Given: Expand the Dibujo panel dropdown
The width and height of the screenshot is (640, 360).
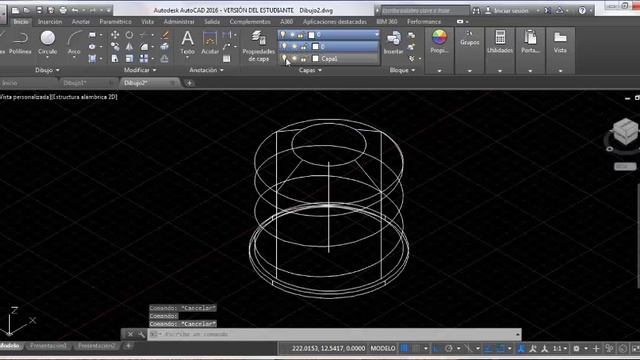Looking at the screenshot, I should pyautogui.click(x=47, y=70).
